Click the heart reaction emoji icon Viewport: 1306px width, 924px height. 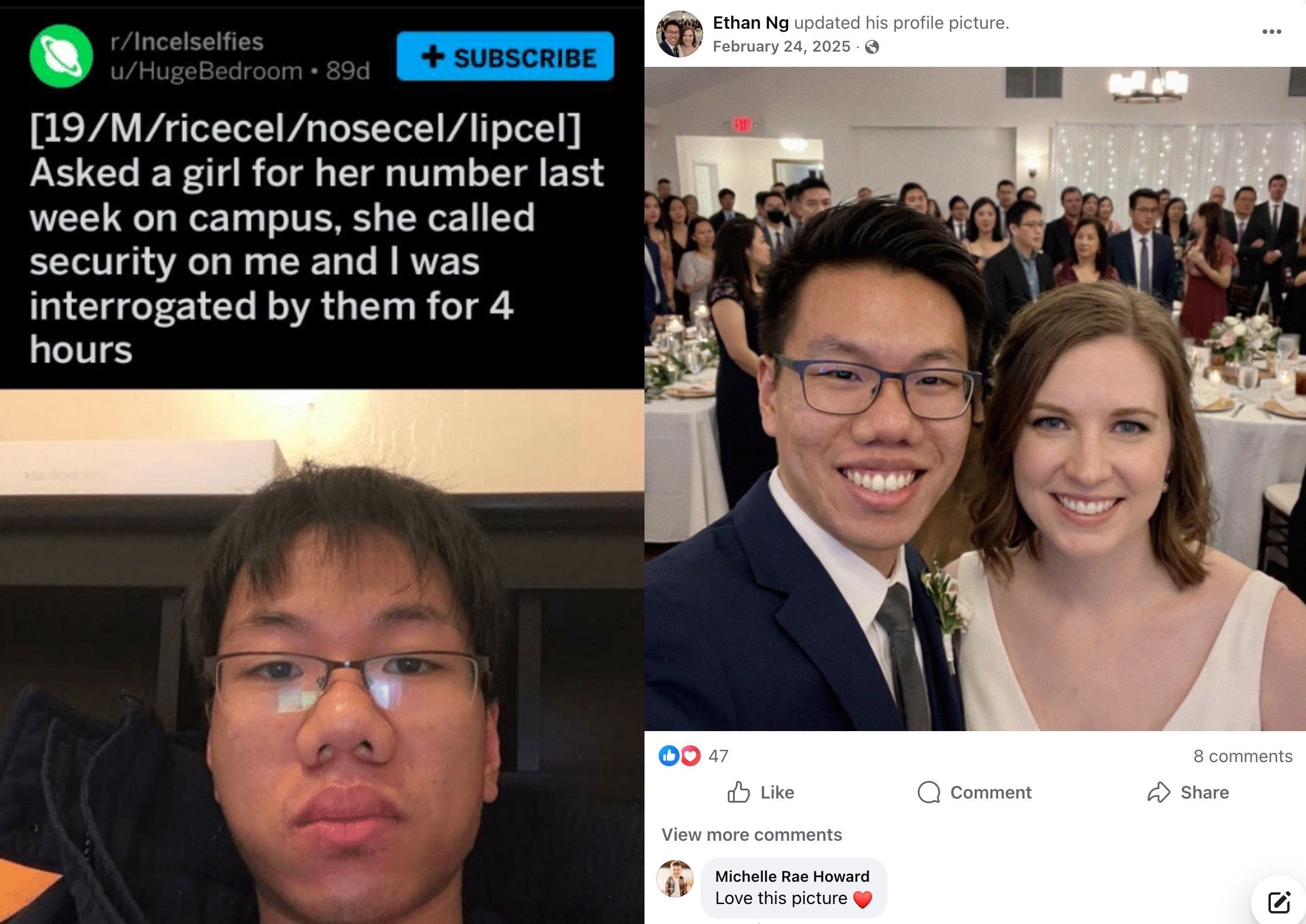(x=690, y=756)
